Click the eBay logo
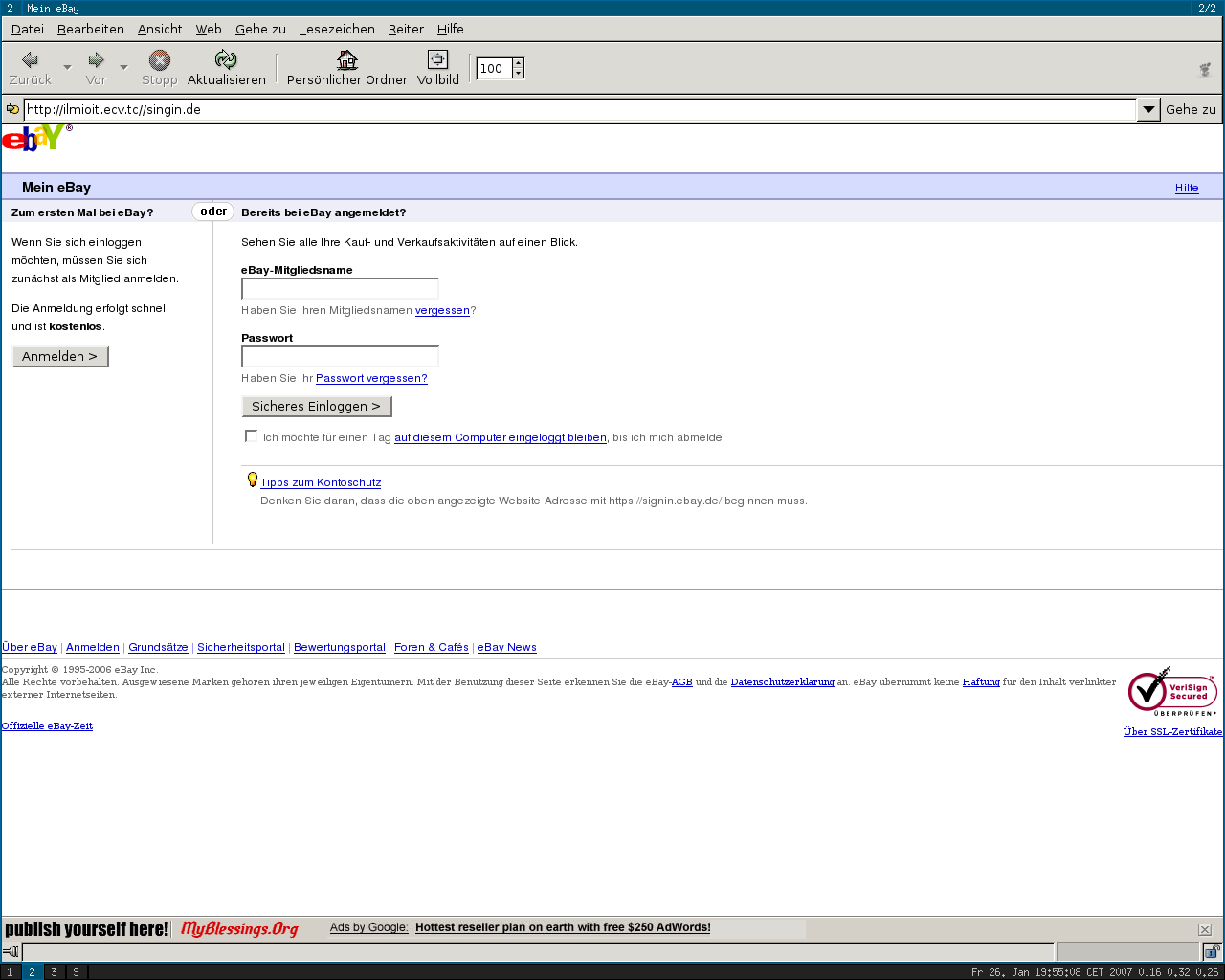Screen dimensions: 1225x980 (x=36, y=139)
